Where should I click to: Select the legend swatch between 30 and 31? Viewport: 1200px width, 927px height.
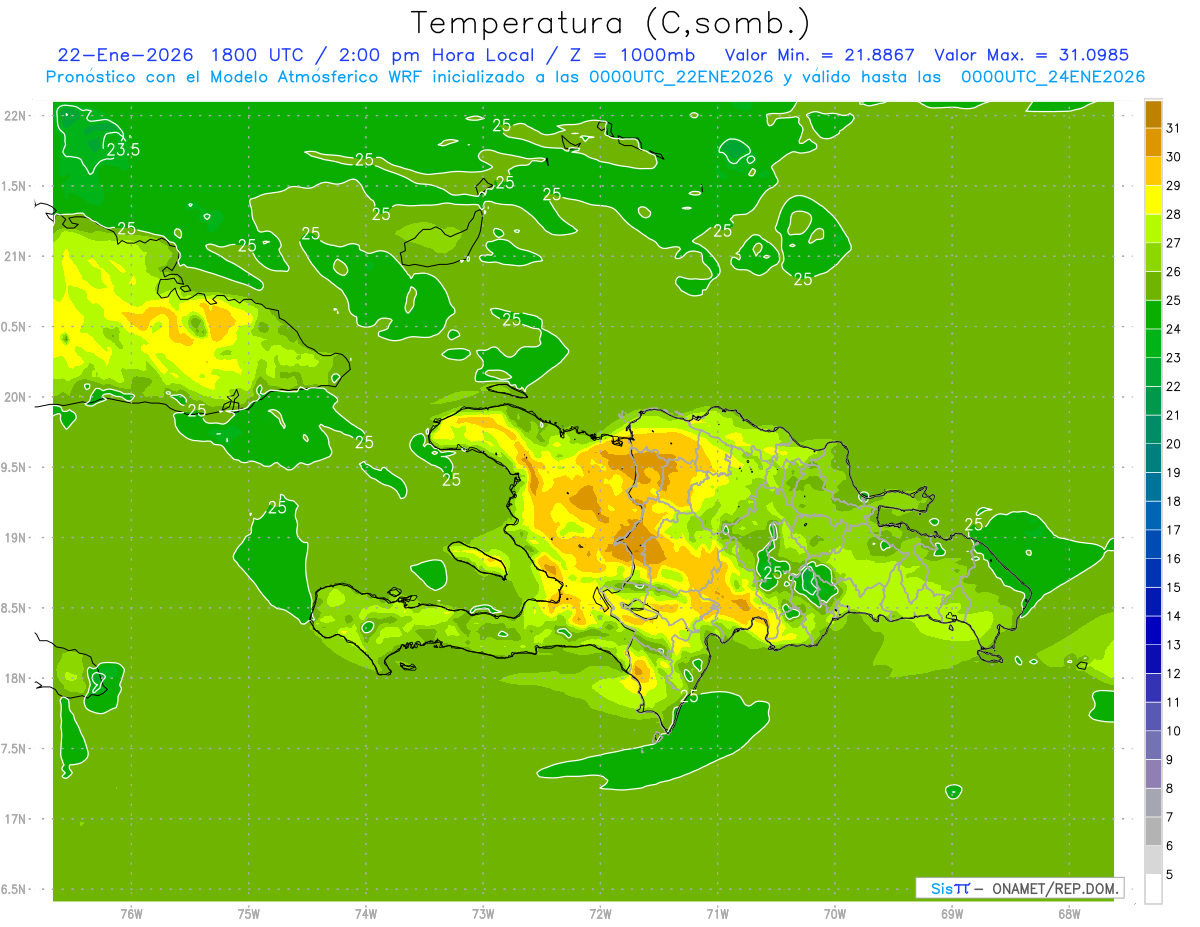point(1153,143)
